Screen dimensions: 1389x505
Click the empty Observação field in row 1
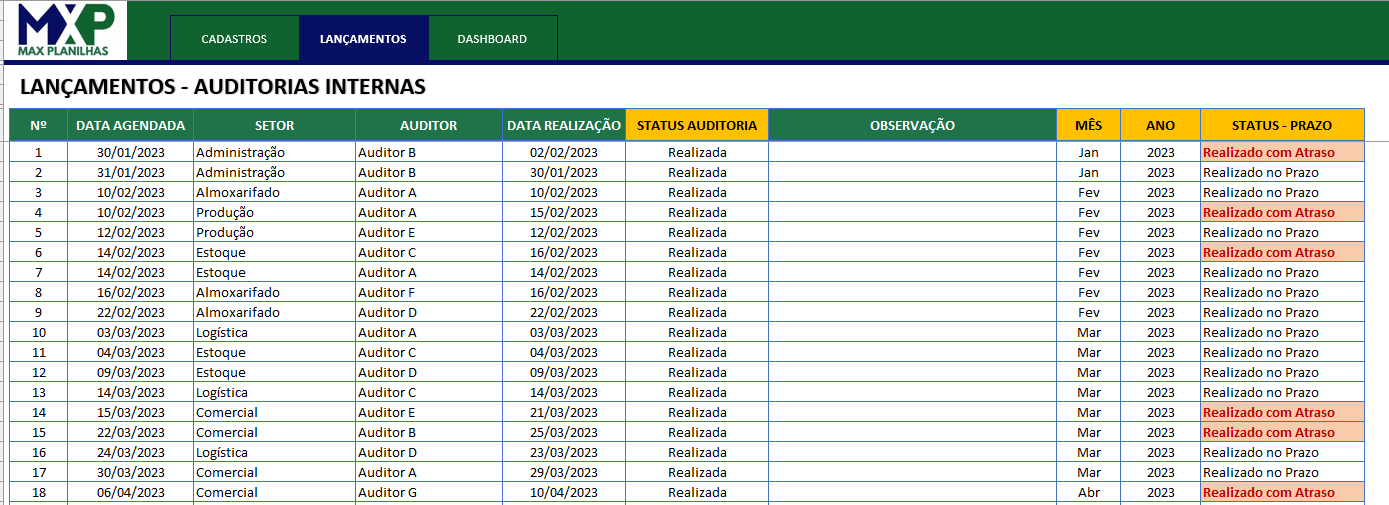click(x=913, y=152)
